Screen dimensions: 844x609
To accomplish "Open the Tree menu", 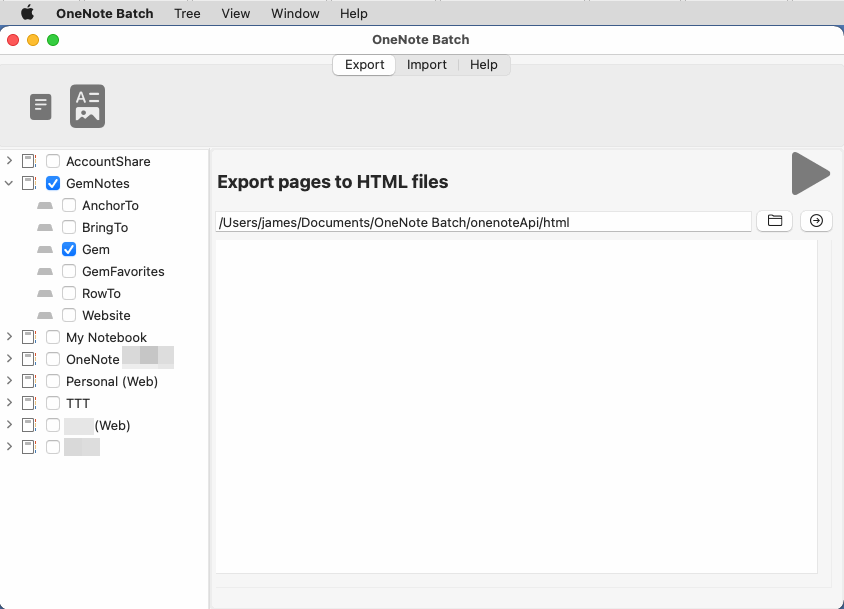I will 187,13.
